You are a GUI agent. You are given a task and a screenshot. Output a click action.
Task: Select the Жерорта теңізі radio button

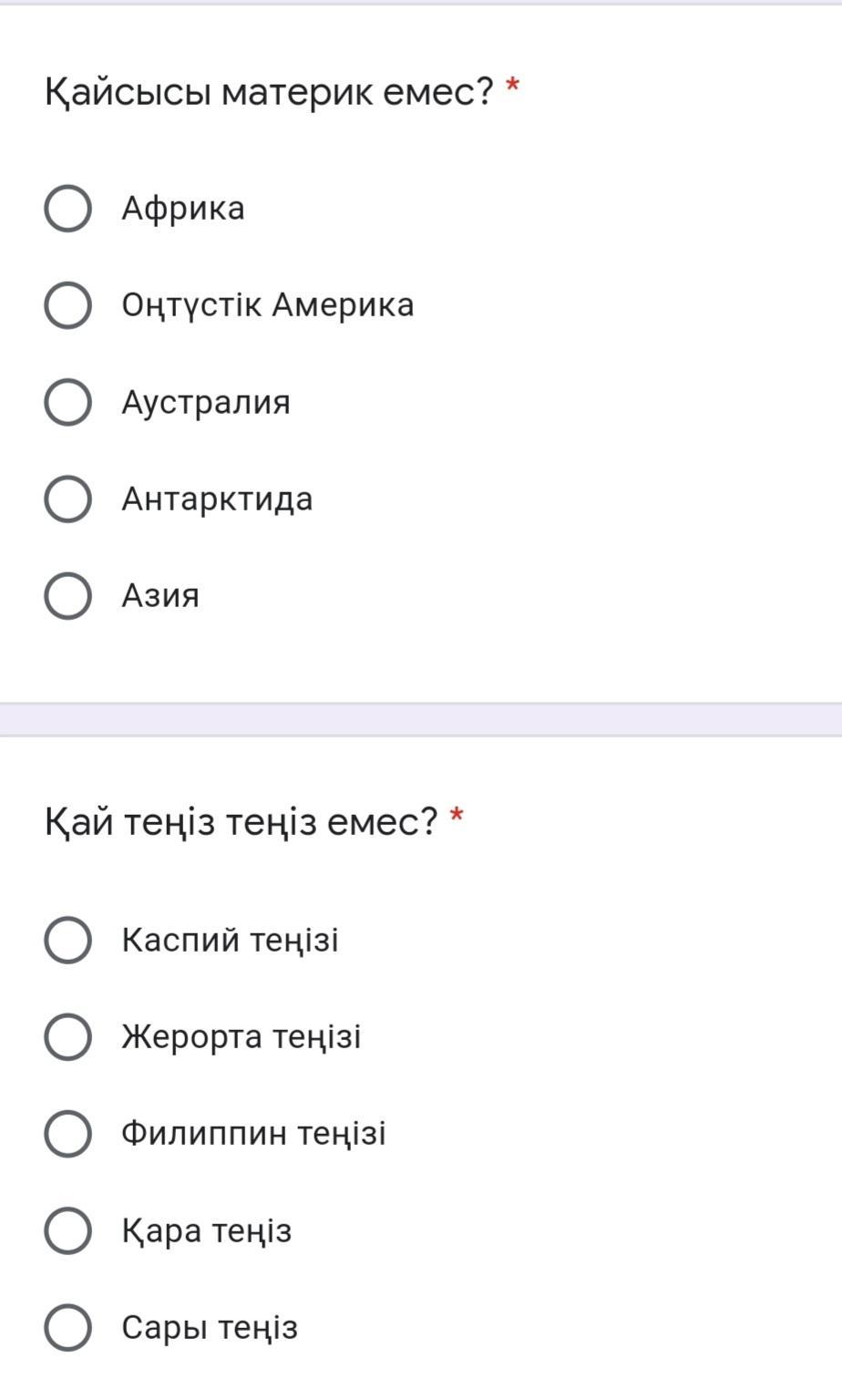point(67,1037)
